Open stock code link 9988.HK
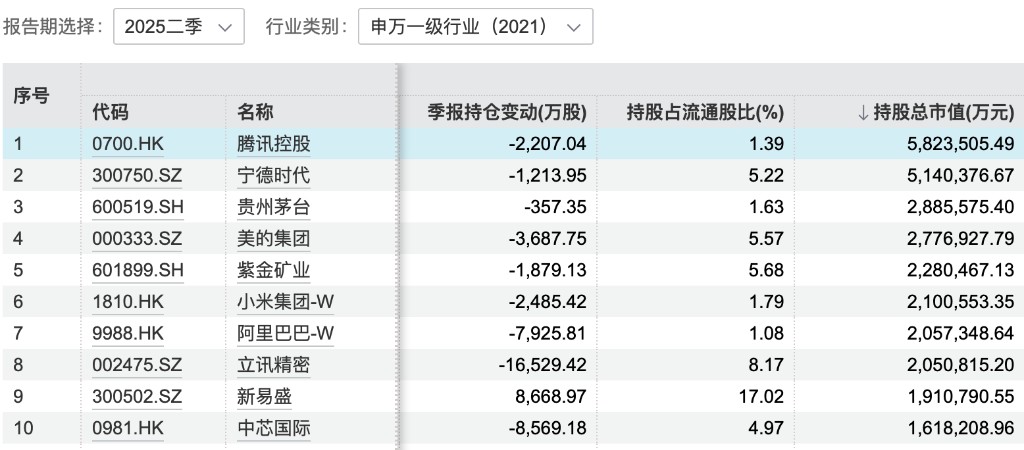Image resolution: width=1024 pixels, height=450 pixels. click(x=128, y=334)
